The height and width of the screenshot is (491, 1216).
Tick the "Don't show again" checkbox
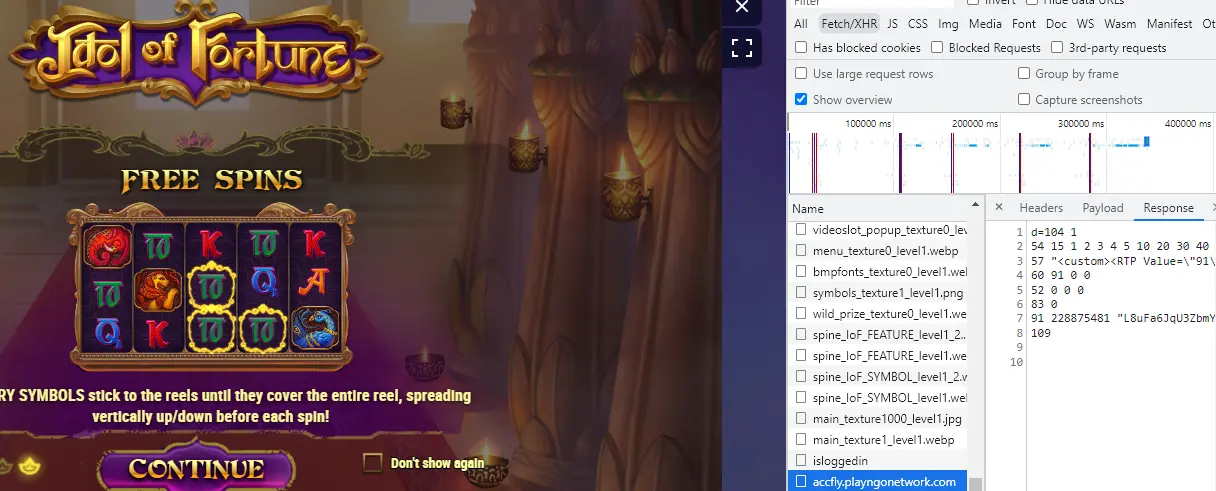pyautogui.click(x=373, y=462)
